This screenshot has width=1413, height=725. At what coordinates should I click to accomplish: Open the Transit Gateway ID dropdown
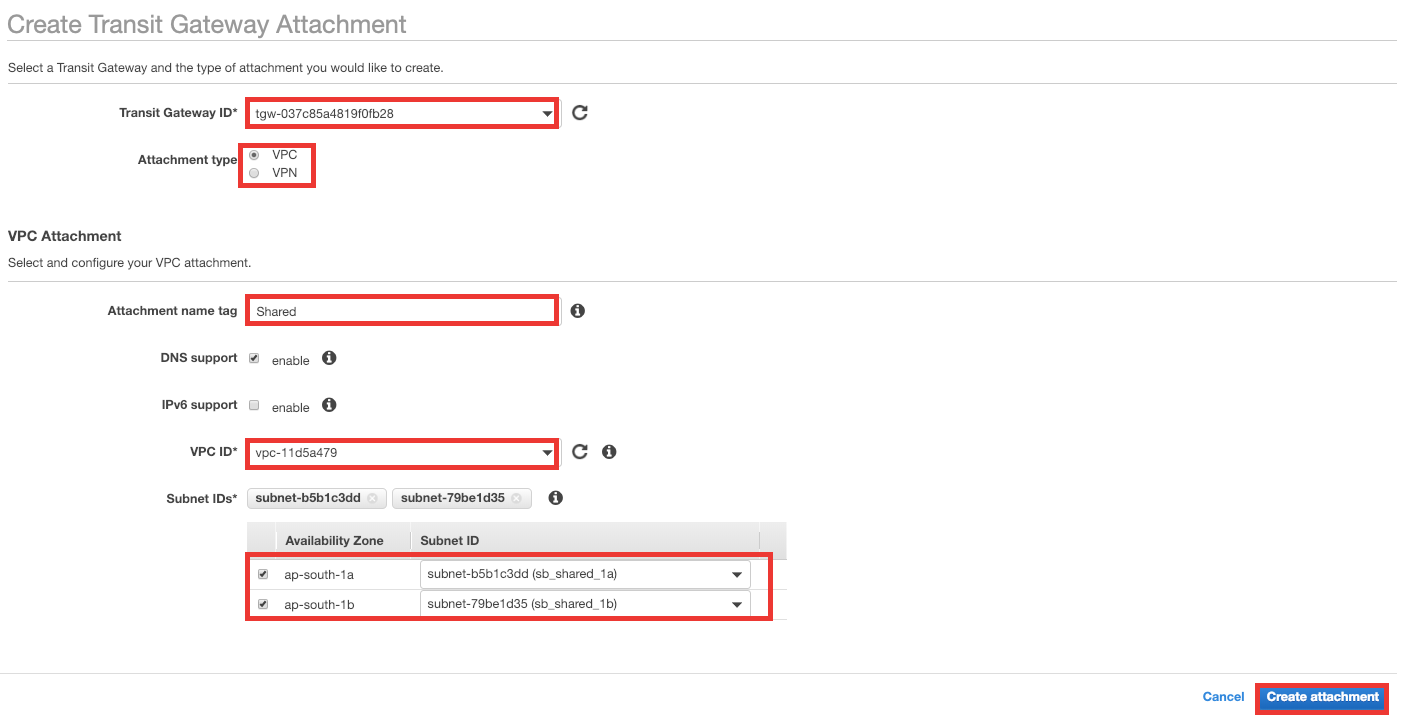click(544, 113)
